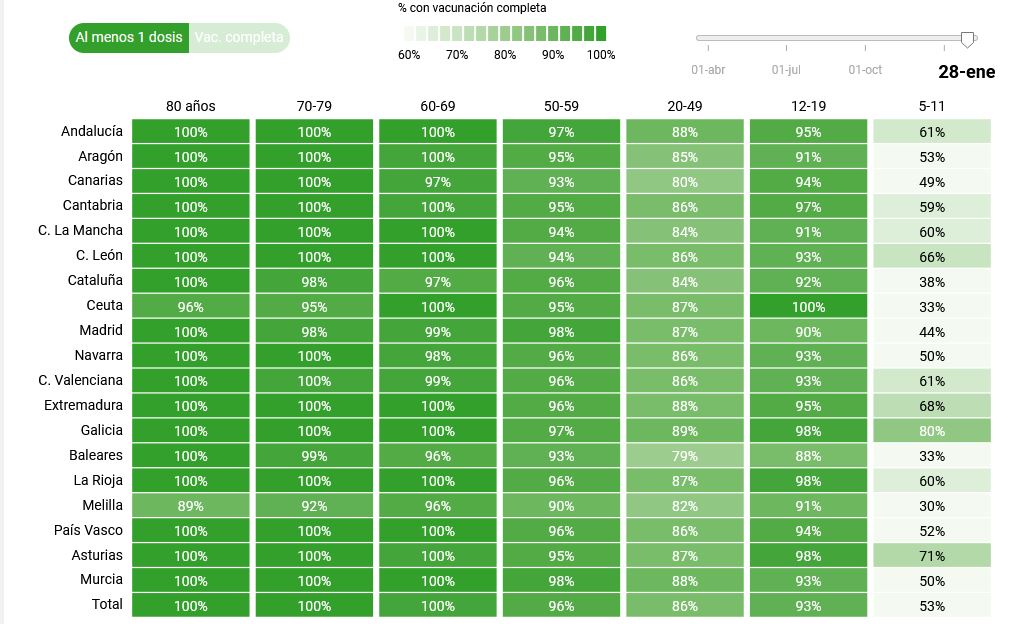The width and height of the screenshot is (1021, 624).
Task: Click Baleares' 79% cell for ages 20-49
Action: point(685,456)
